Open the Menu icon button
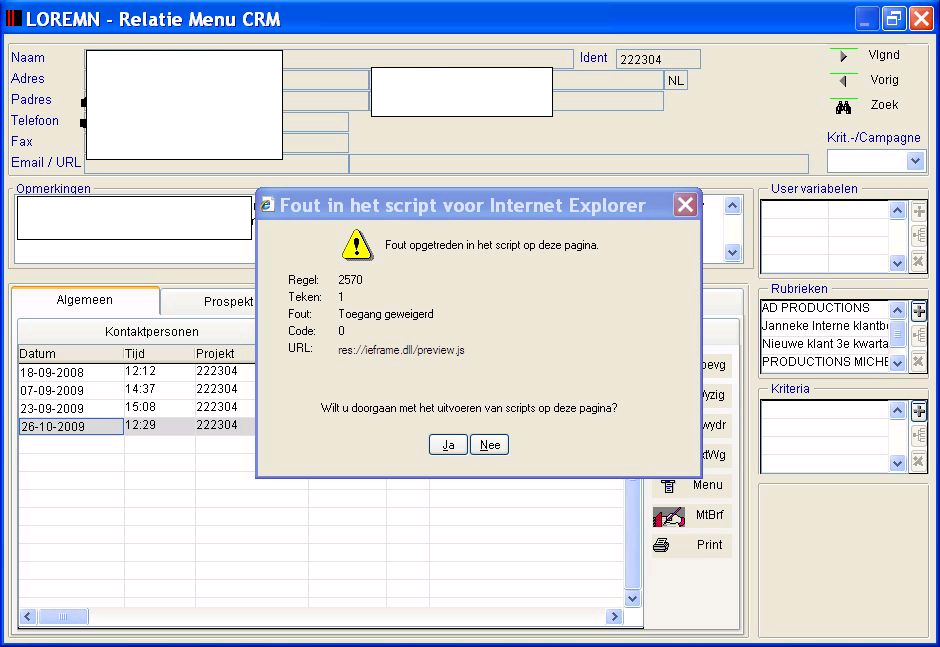 click(668, 486)
